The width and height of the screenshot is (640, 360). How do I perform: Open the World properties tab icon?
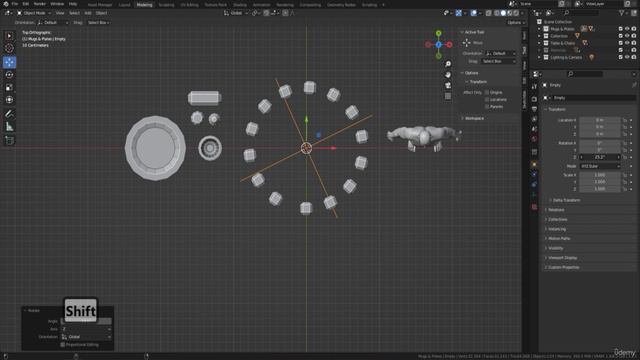tap(534, 139)
